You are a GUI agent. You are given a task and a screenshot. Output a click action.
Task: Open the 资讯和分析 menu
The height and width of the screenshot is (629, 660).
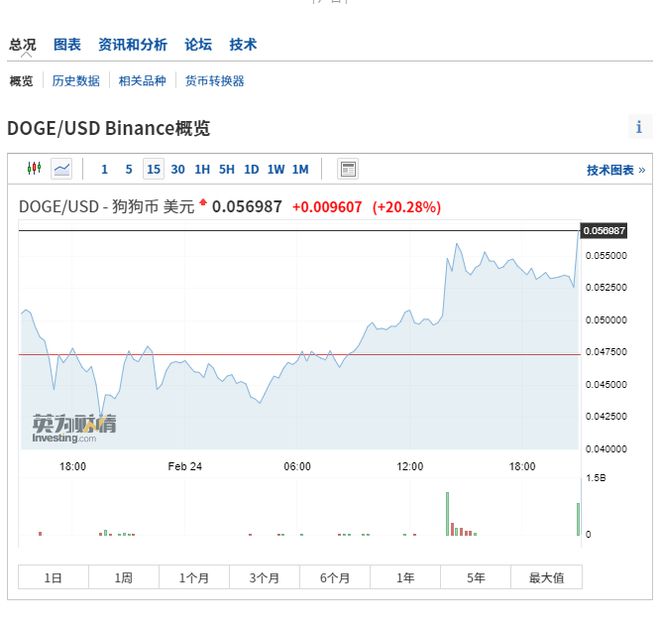click(x=132, y=45)
